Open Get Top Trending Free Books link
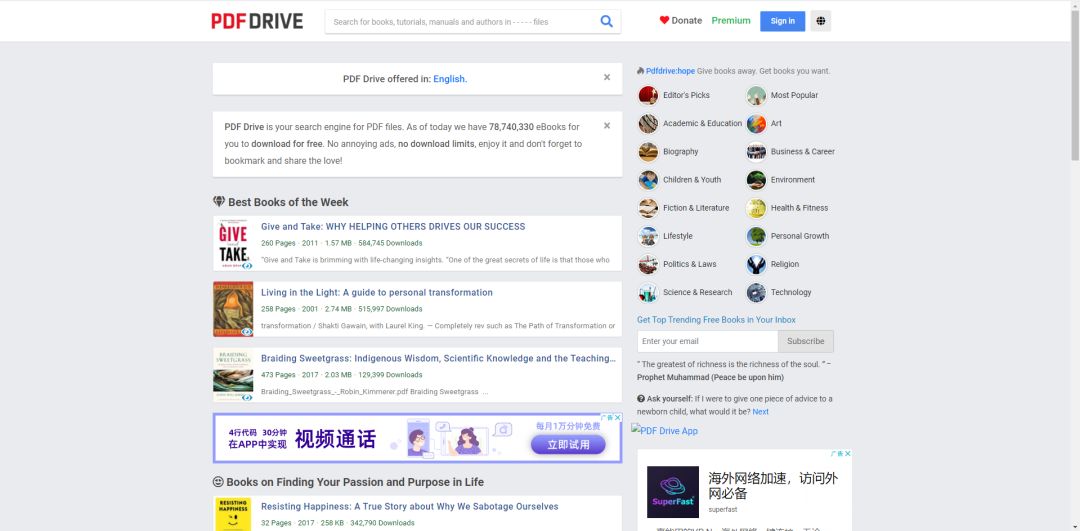The height and width of the screenshot is (531, 1080). pos(716,320)
